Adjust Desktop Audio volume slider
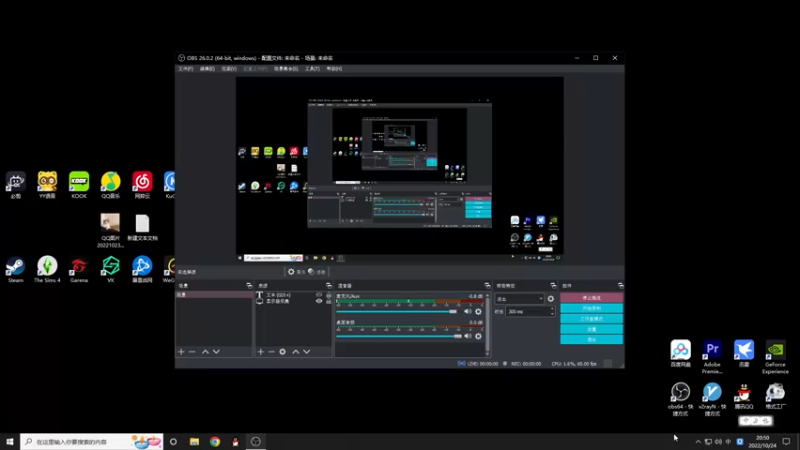 [398, 336]
